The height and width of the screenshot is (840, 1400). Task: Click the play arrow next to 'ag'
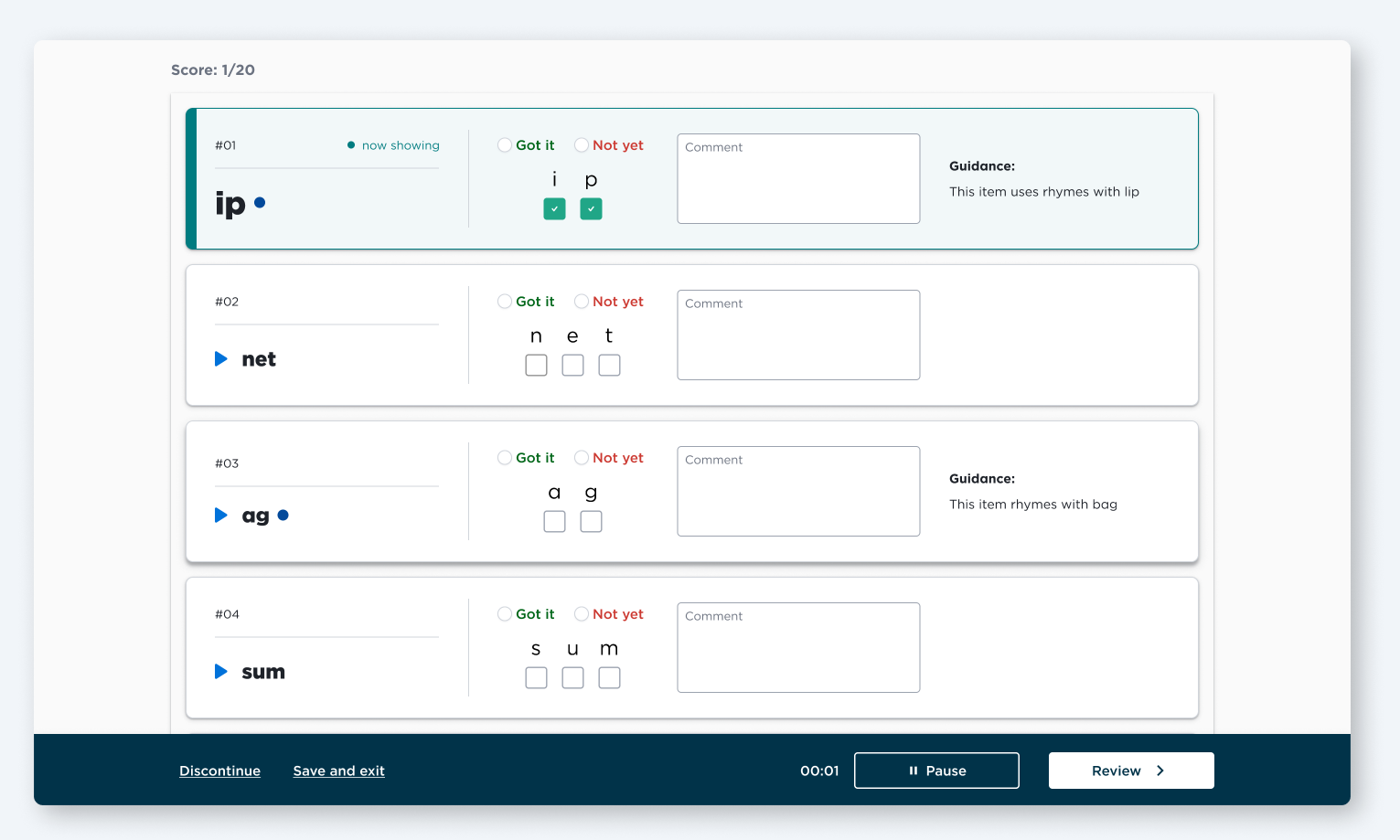(x=220, y=516)
